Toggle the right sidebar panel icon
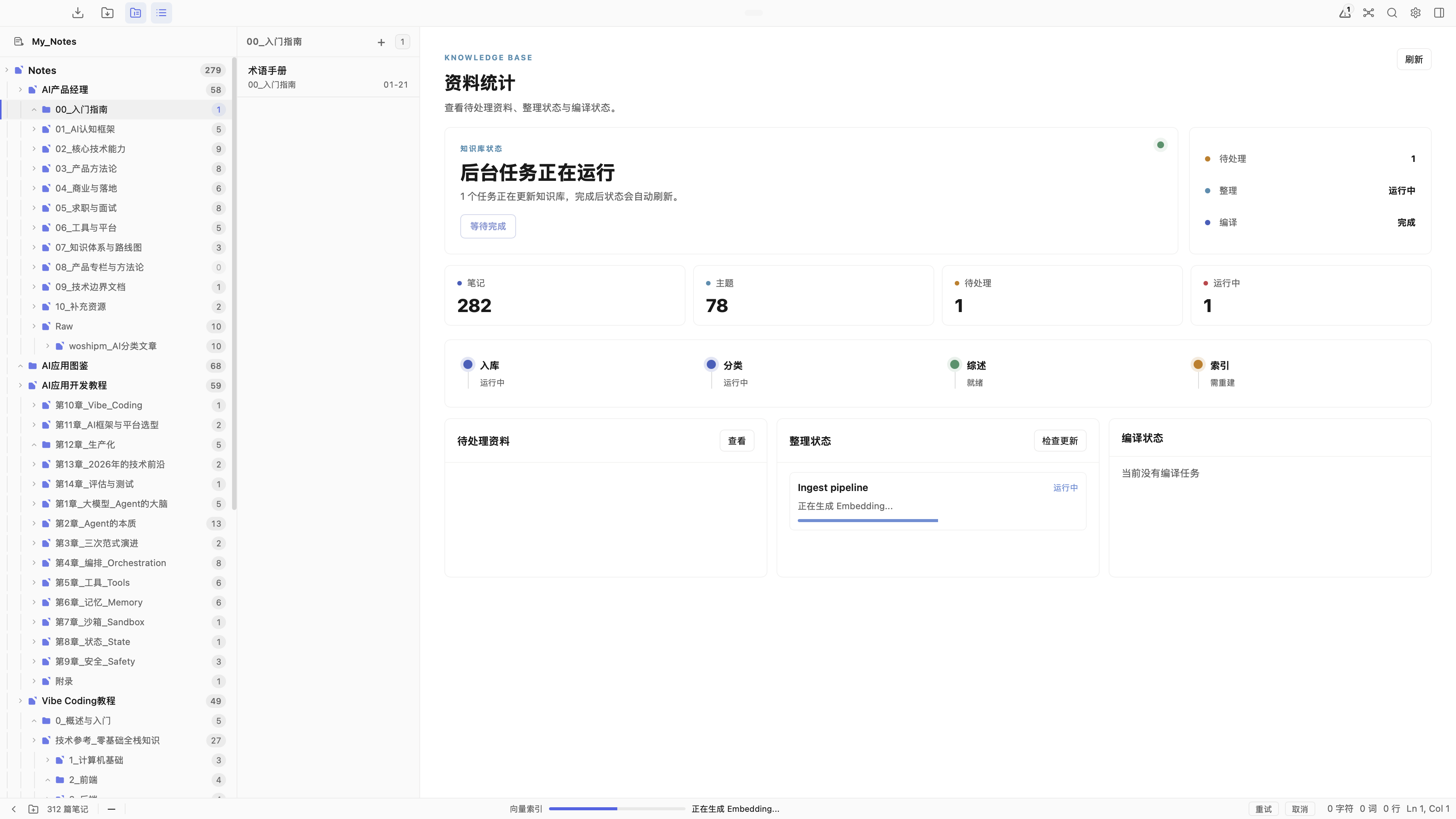Viewport: 1456px width, 819px height. pyautogui.click(x=1439, y=13)
